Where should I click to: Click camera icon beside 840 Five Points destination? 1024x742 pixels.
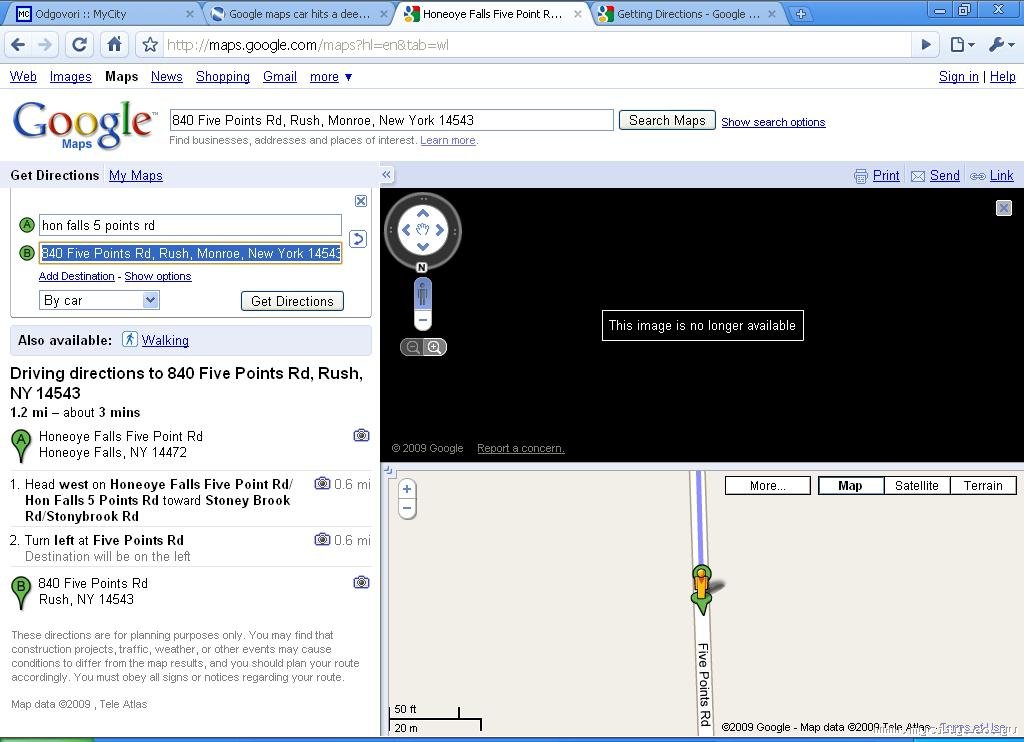(x=361, y=582)
